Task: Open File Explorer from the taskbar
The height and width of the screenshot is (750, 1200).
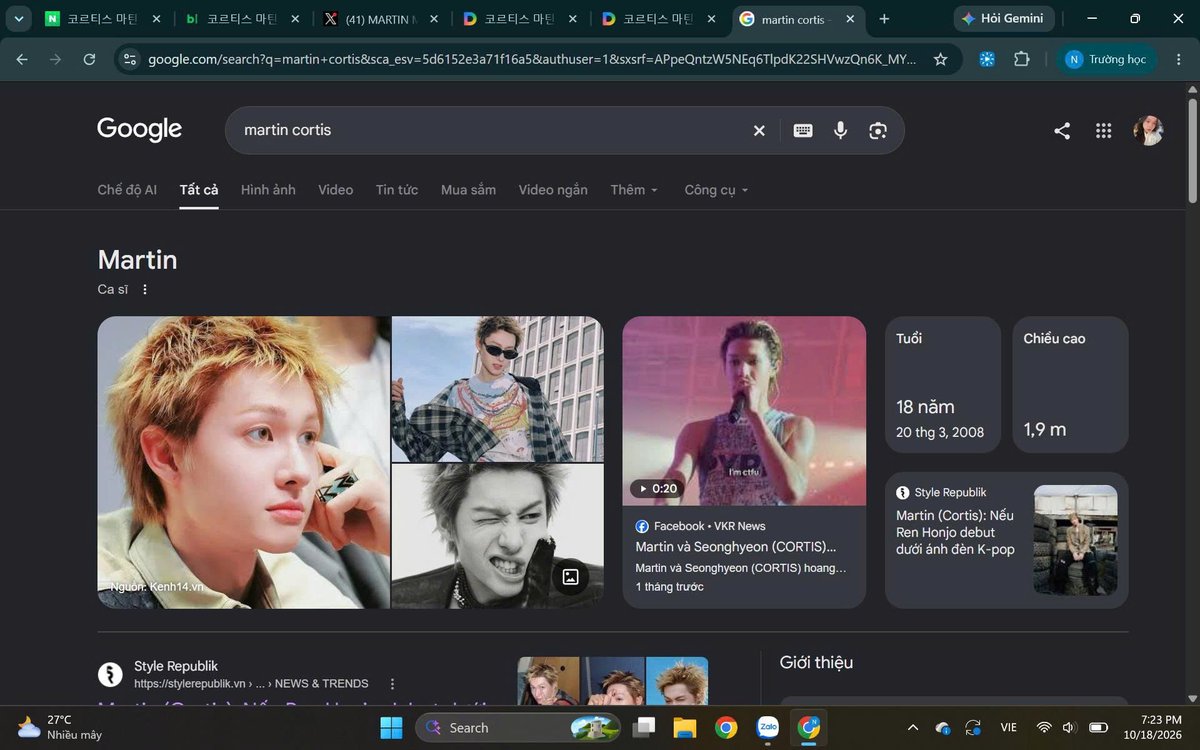Action: pyautogui.click(x=684, y=727)
